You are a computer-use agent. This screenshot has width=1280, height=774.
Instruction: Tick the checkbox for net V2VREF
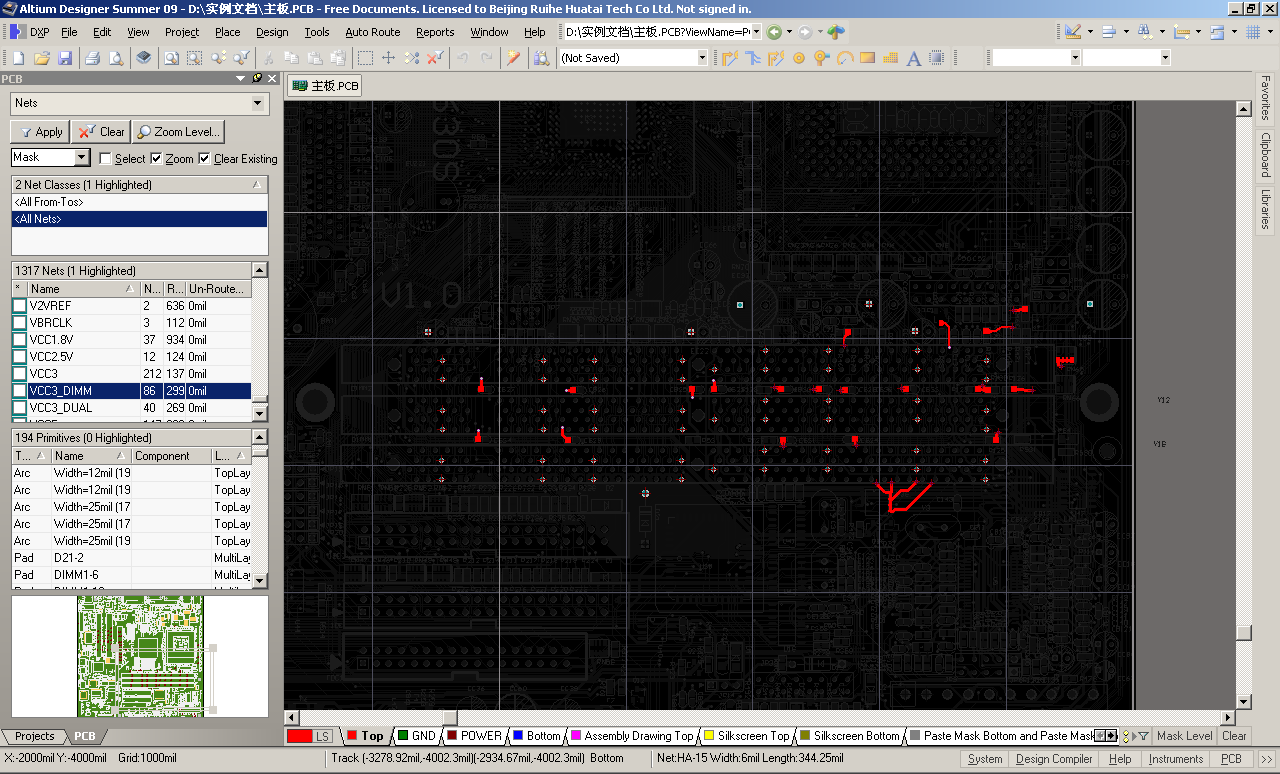point(19,306)
